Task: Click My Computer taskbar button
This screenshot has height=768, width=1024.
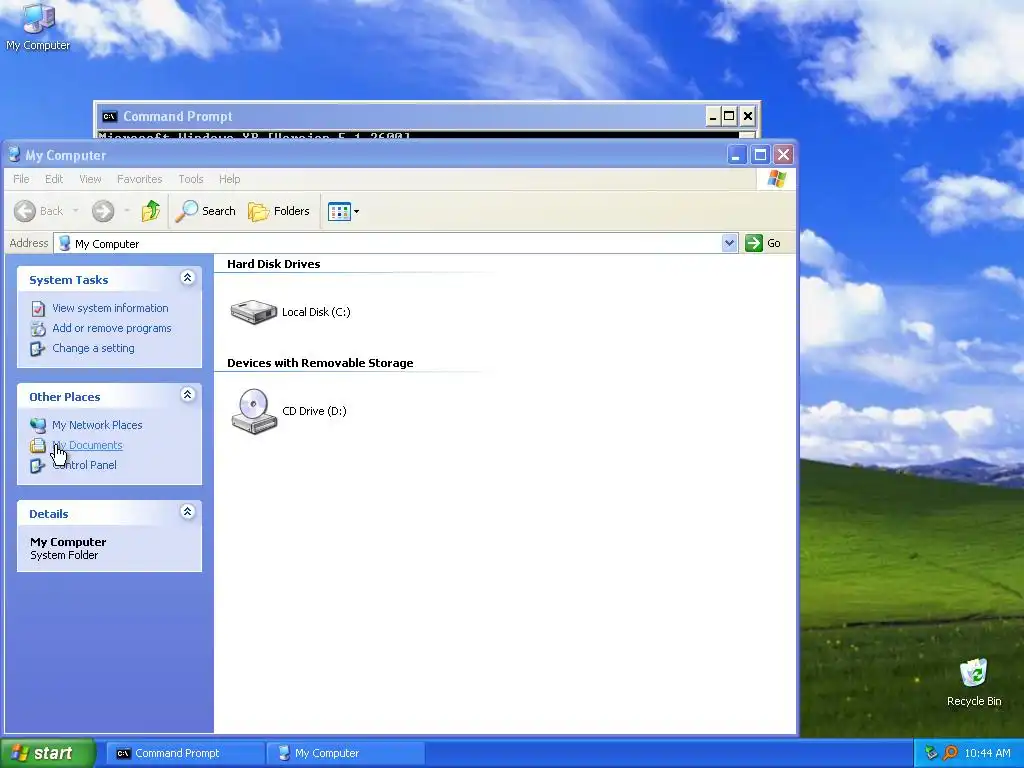Action: pos(345,753)
